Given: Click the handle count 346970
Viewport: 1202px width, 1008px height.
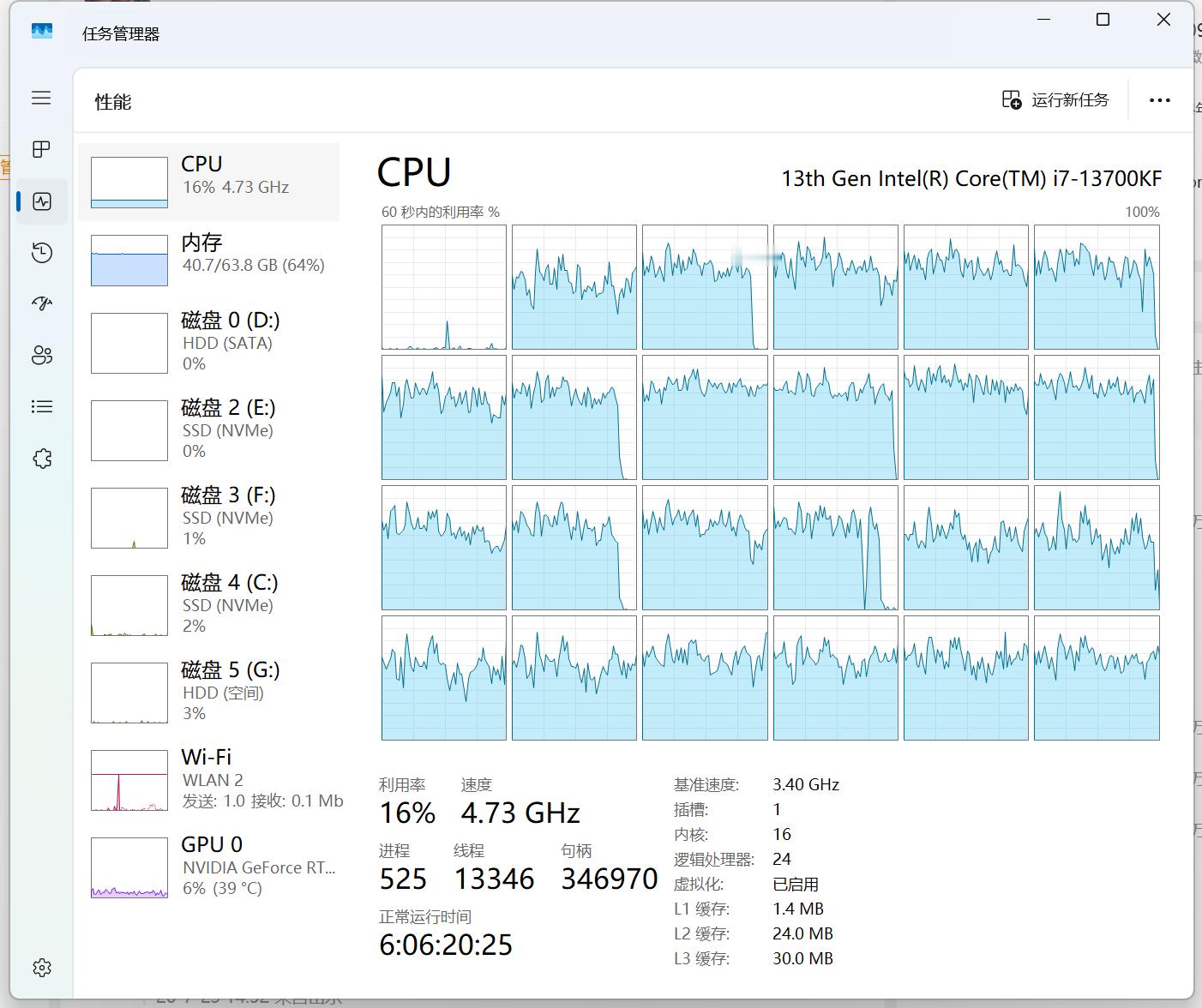Looking at the screenshot, I should click(x=610, y=879).
